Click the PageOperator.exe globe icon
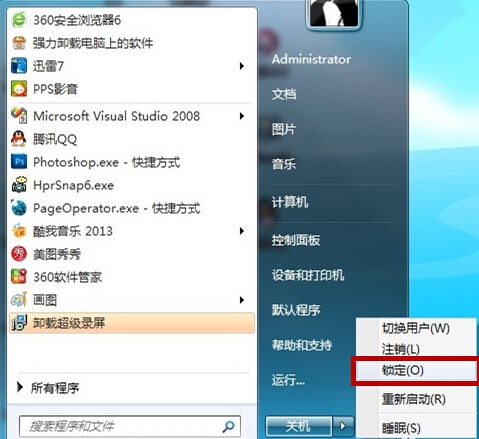The height and width of the screenshot is (439, 479). click(x=19, y=208)
